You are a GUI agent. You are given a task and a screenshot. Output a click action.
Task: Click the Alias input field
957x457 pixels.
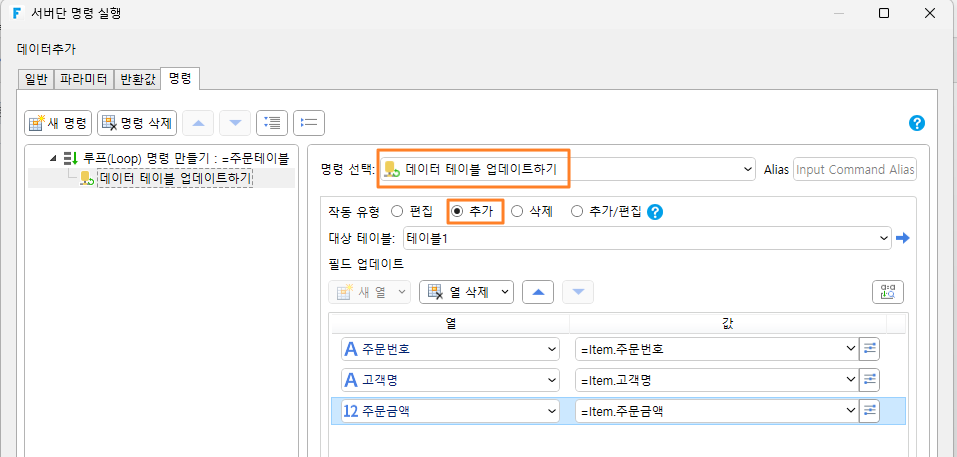coord(854,170)
